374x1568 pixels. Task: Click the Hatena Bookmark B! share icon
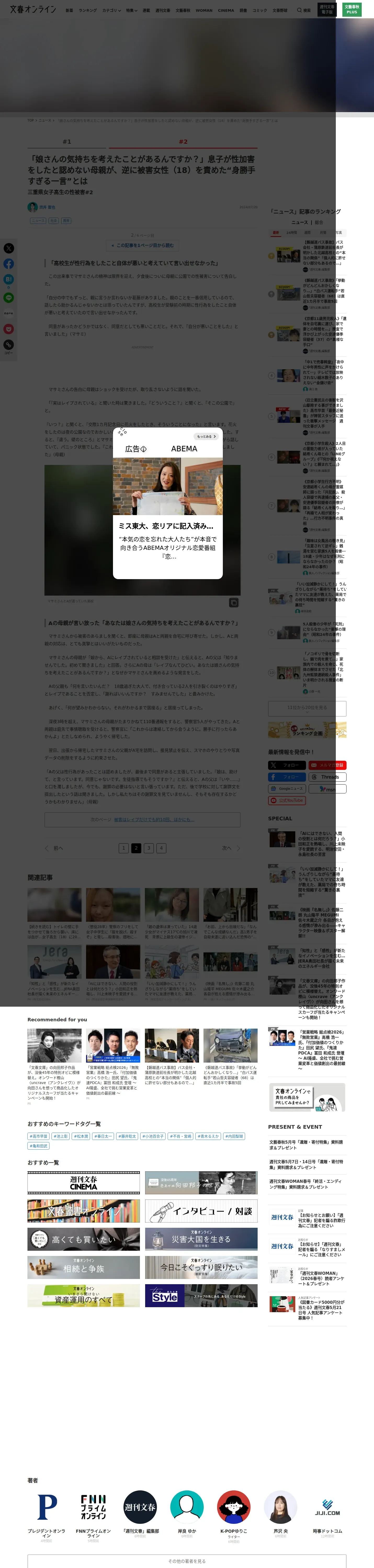(9, 279)
